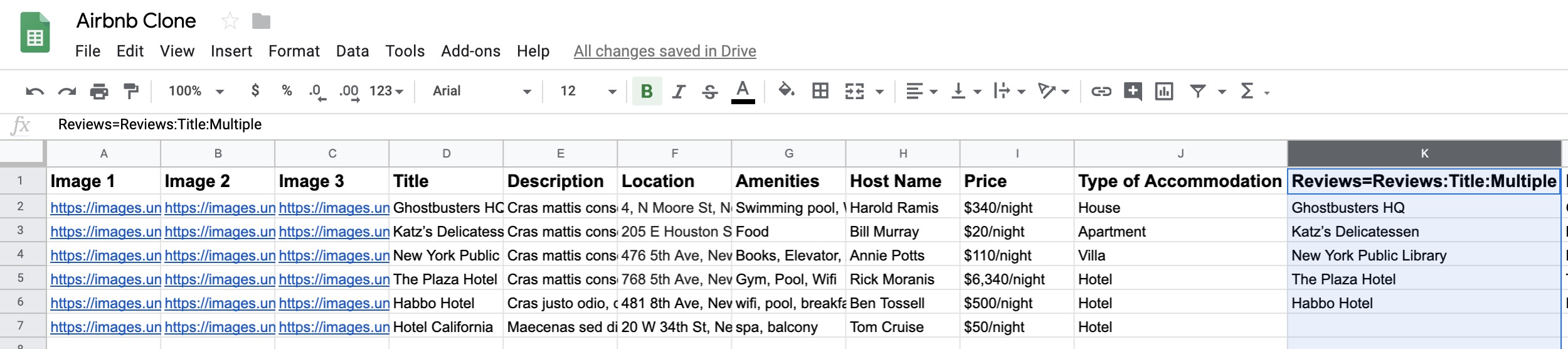Open Image 2 link in row 4
1568x349 pixels.
click(x=220, y=255)
